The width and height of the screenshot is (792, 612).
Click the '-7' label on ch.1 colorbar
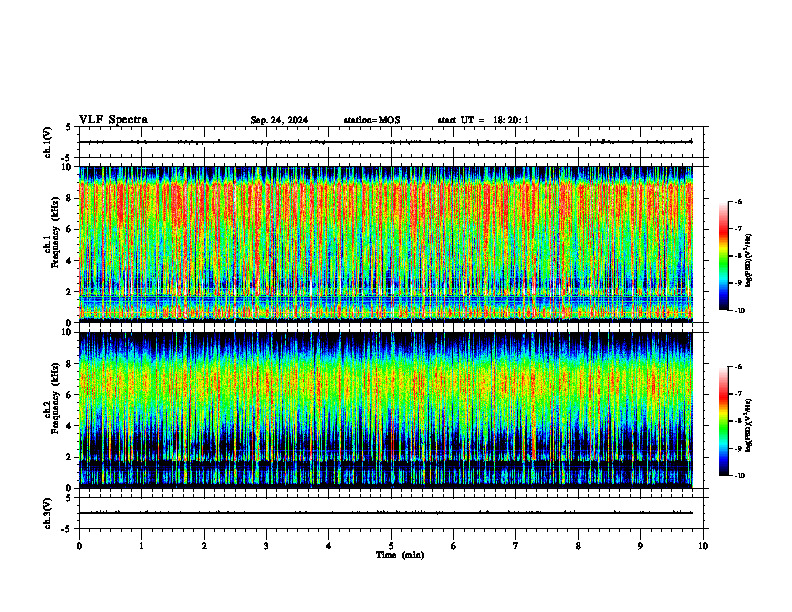point(738,229)
